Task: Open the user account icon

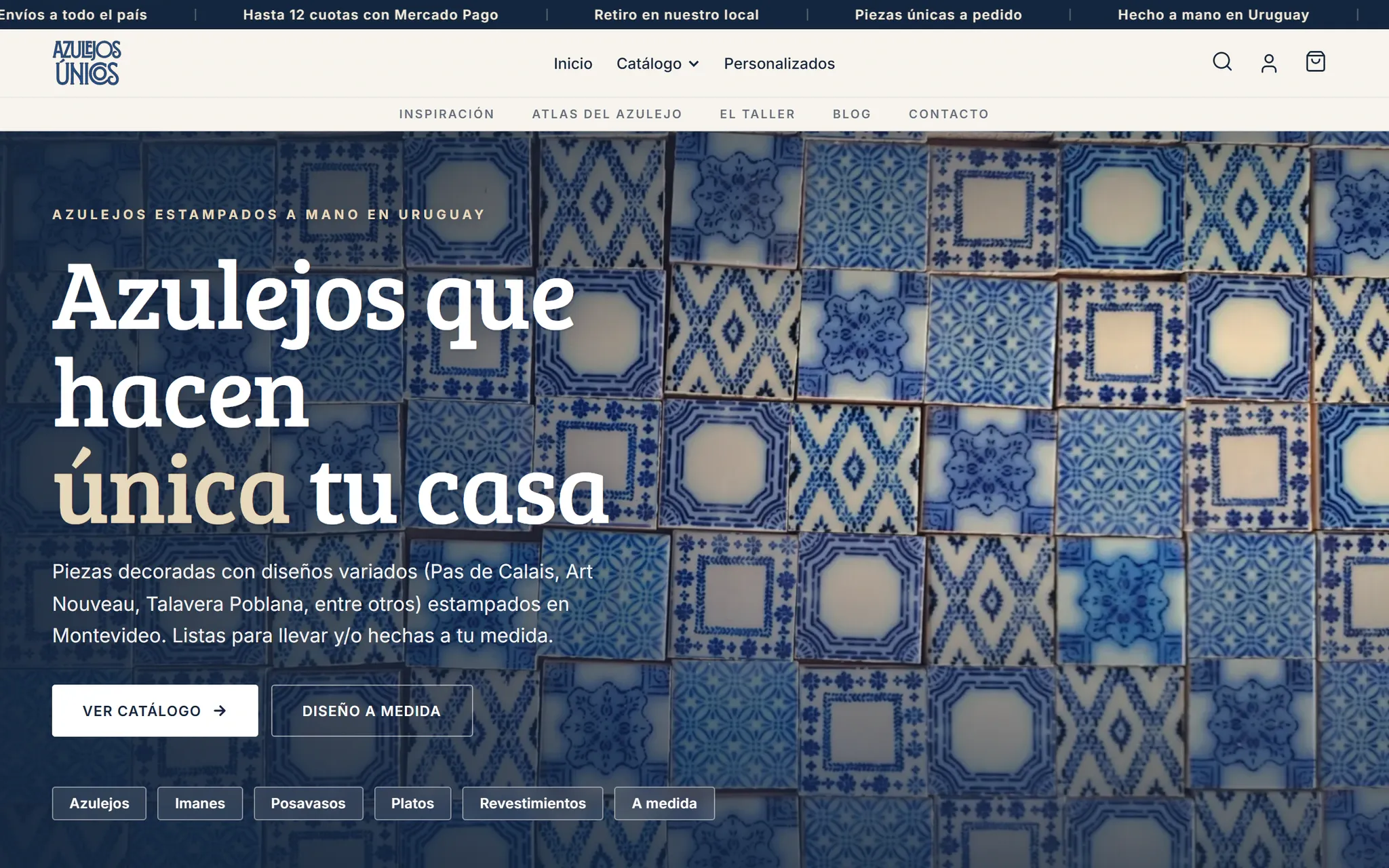Action: [1269, 62]
